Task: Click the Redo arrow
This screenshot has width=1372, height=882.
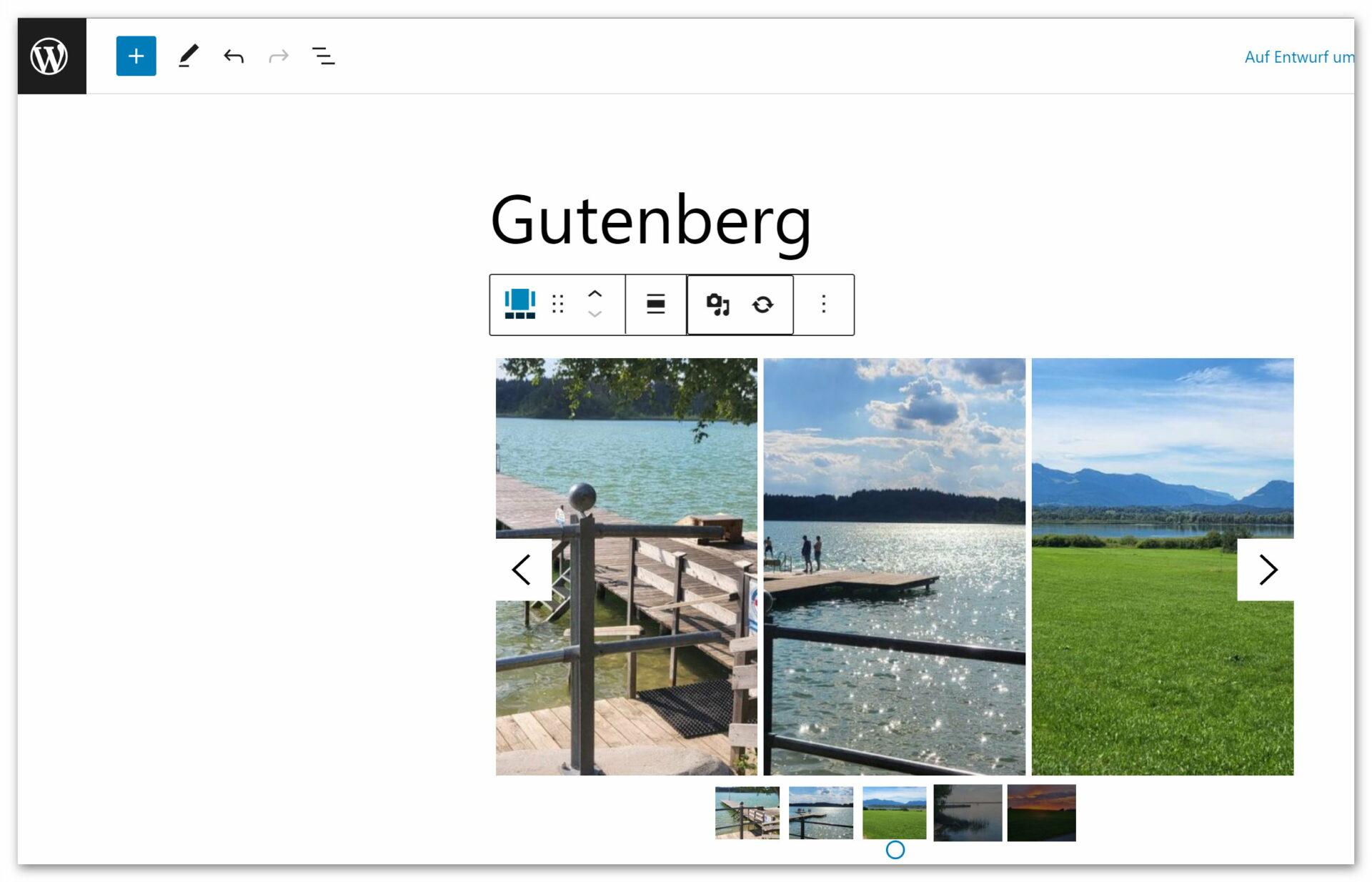Action: [279, 56]
